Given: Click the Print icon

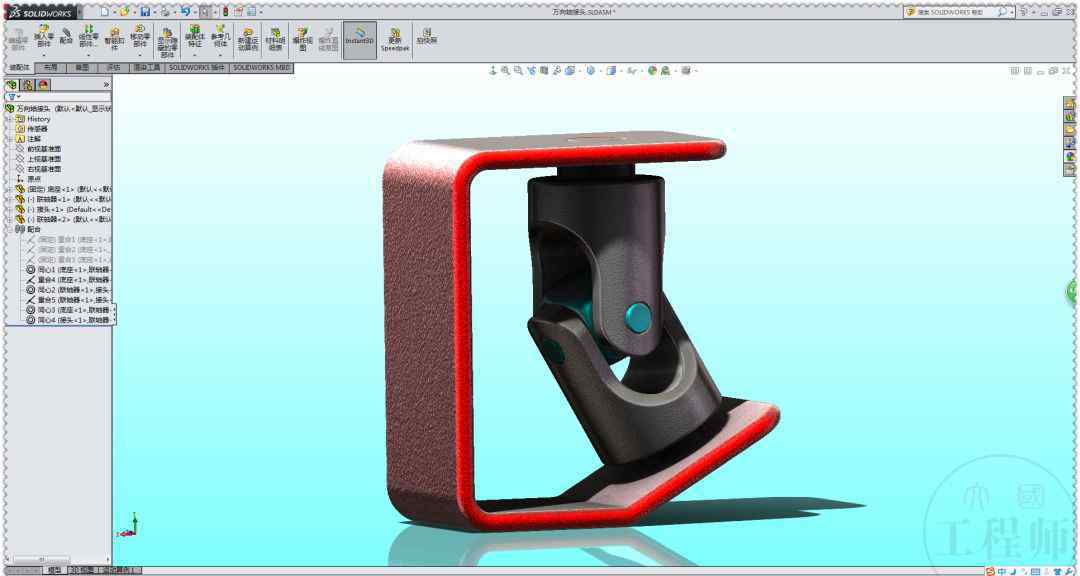Looking at the screenshot, I should tap(165, 12).
